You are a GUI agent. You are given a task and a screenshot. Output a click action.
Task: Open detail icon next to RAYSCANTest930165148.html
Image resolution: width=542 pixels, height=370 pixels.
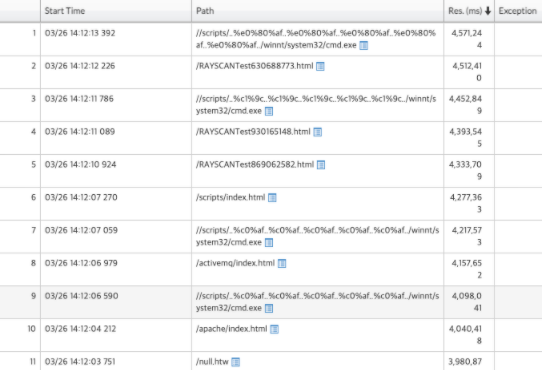[318, 132]
